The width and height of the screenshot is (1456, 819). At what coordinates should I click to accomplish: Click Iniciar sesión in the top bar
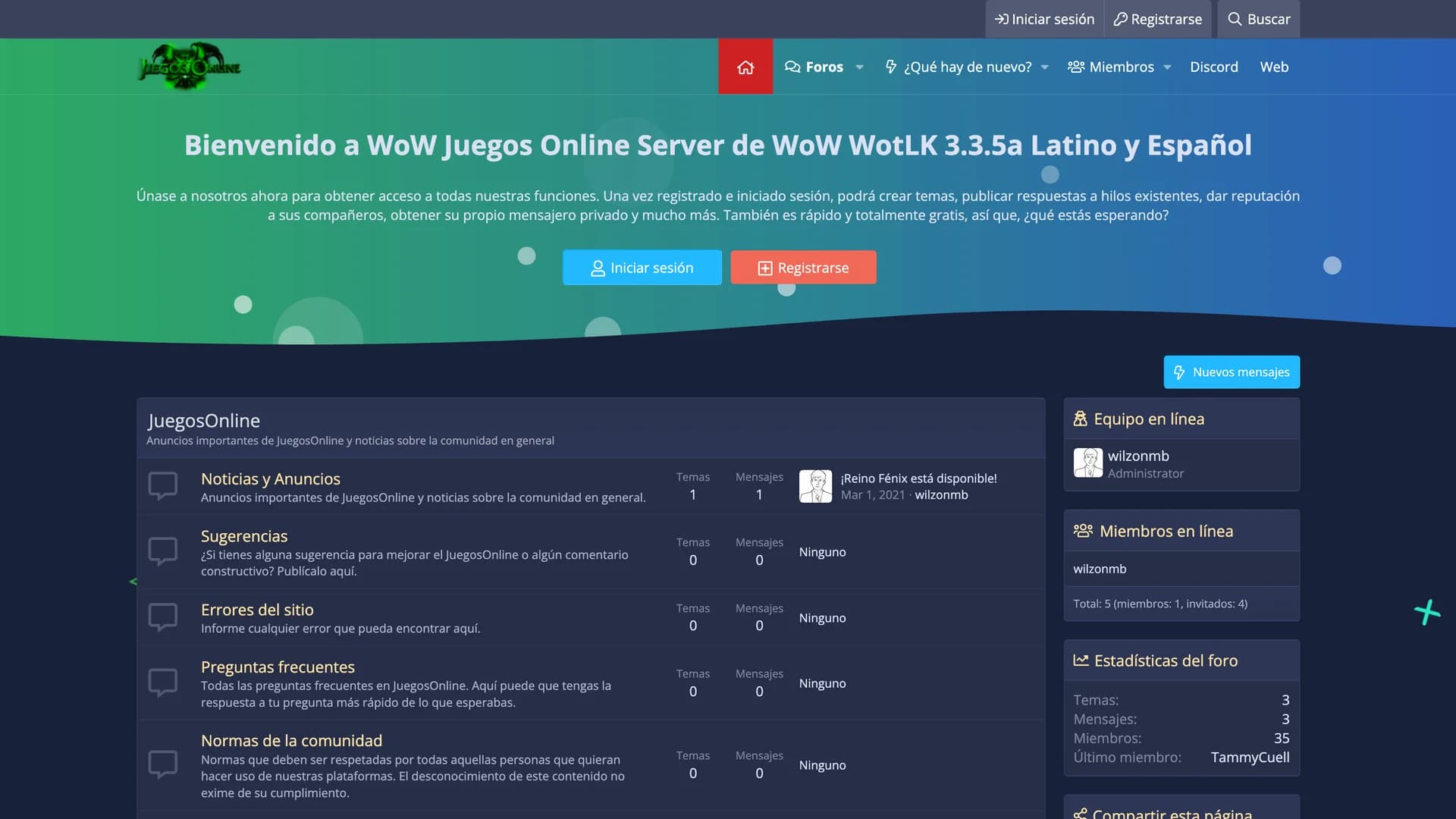click(1044, 19)
